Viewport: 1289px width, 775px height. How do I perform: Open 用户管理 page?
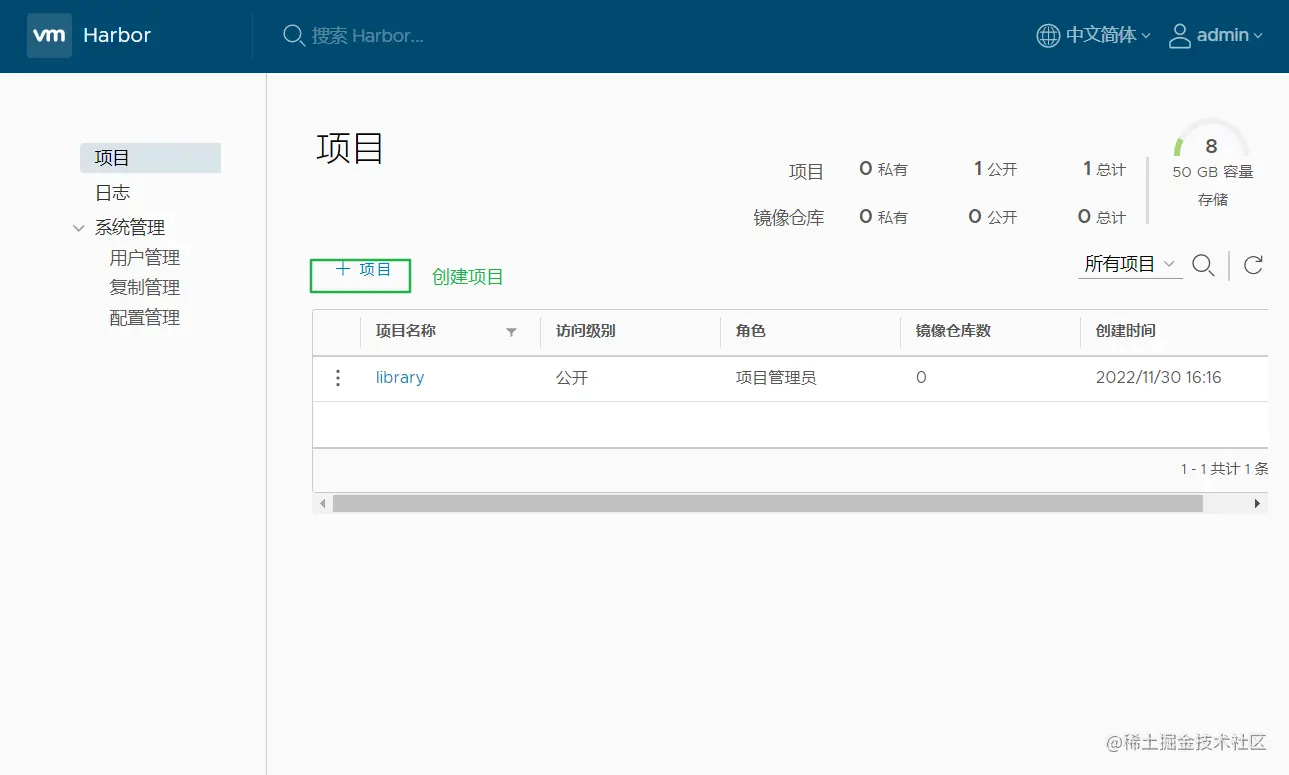click(145, 258)
